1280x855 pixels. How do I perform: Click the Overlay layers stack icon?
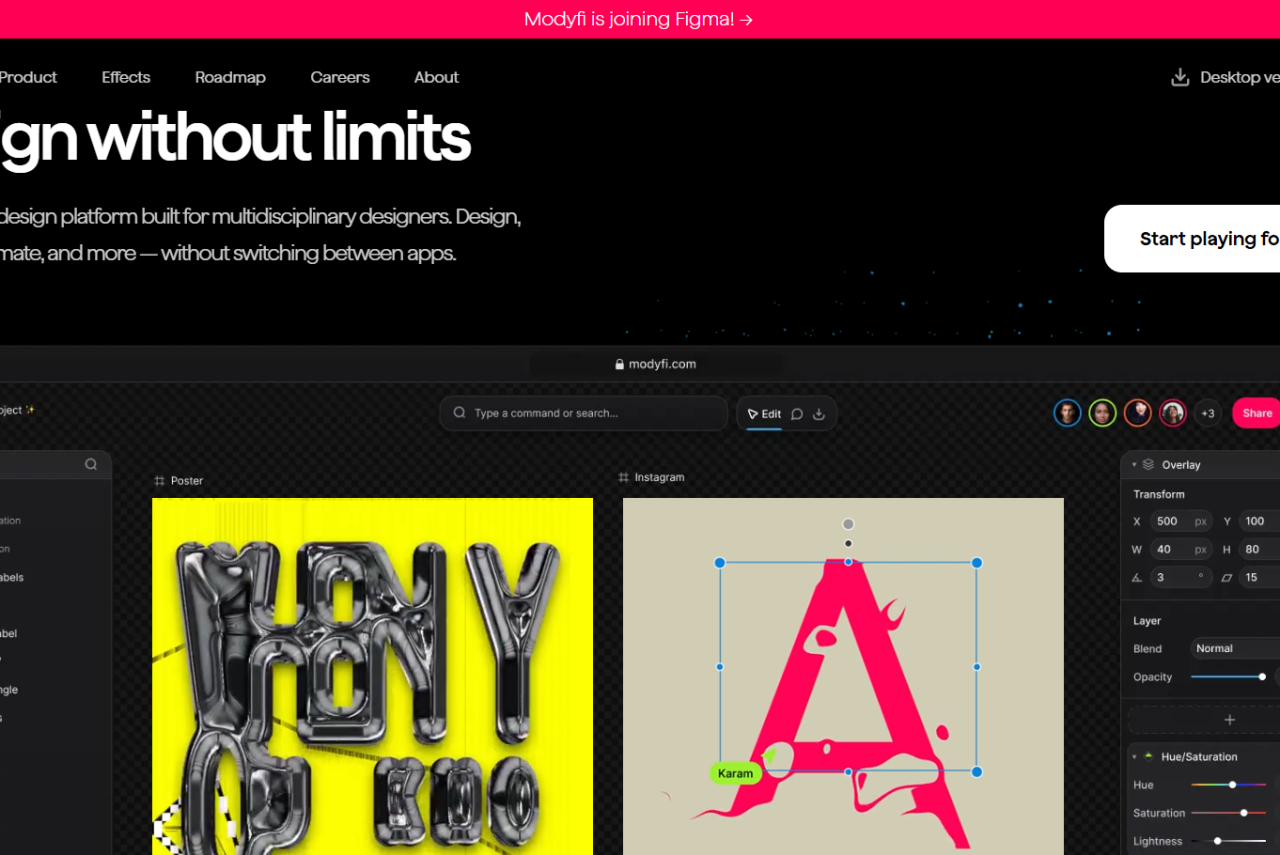[x=1148, y=465]
